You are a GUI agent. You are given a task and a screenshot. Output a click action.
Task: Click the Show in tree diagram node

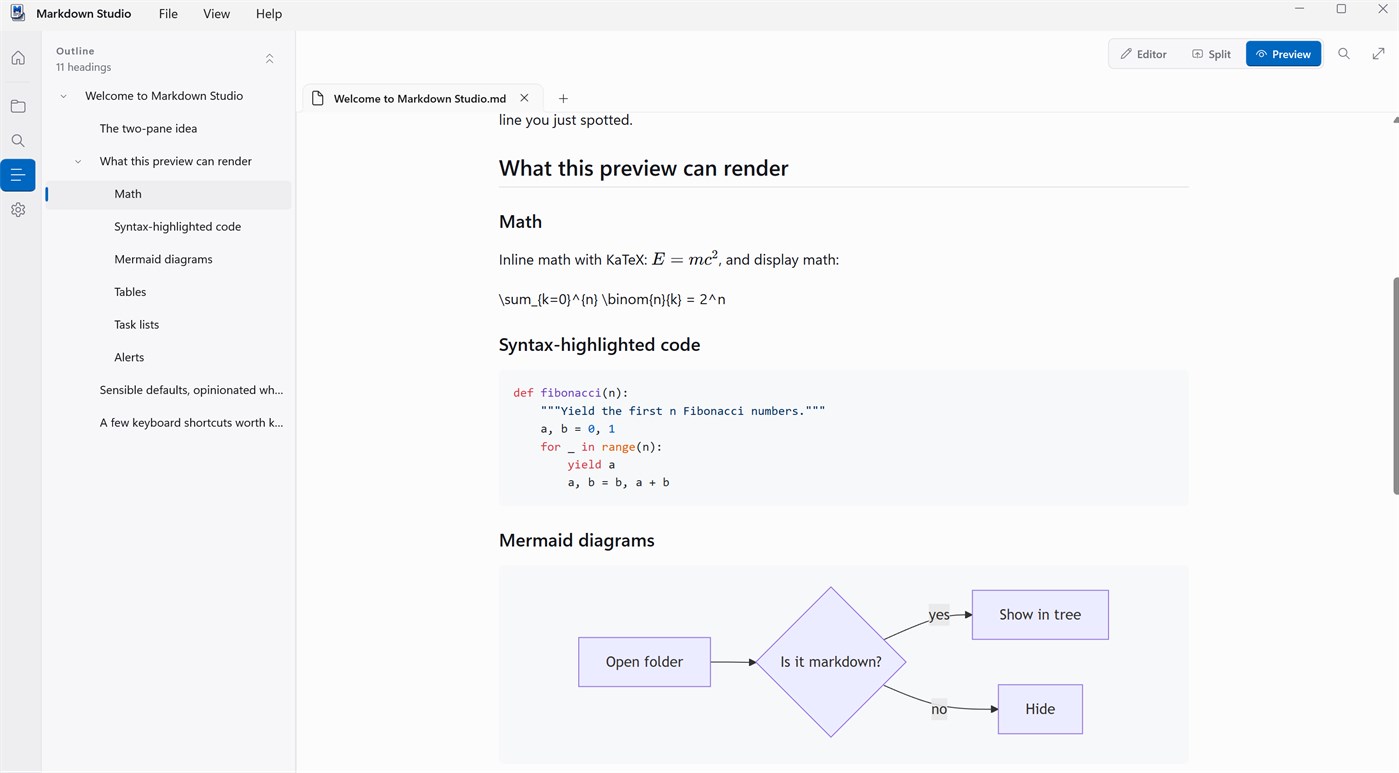click(1040, 615)
